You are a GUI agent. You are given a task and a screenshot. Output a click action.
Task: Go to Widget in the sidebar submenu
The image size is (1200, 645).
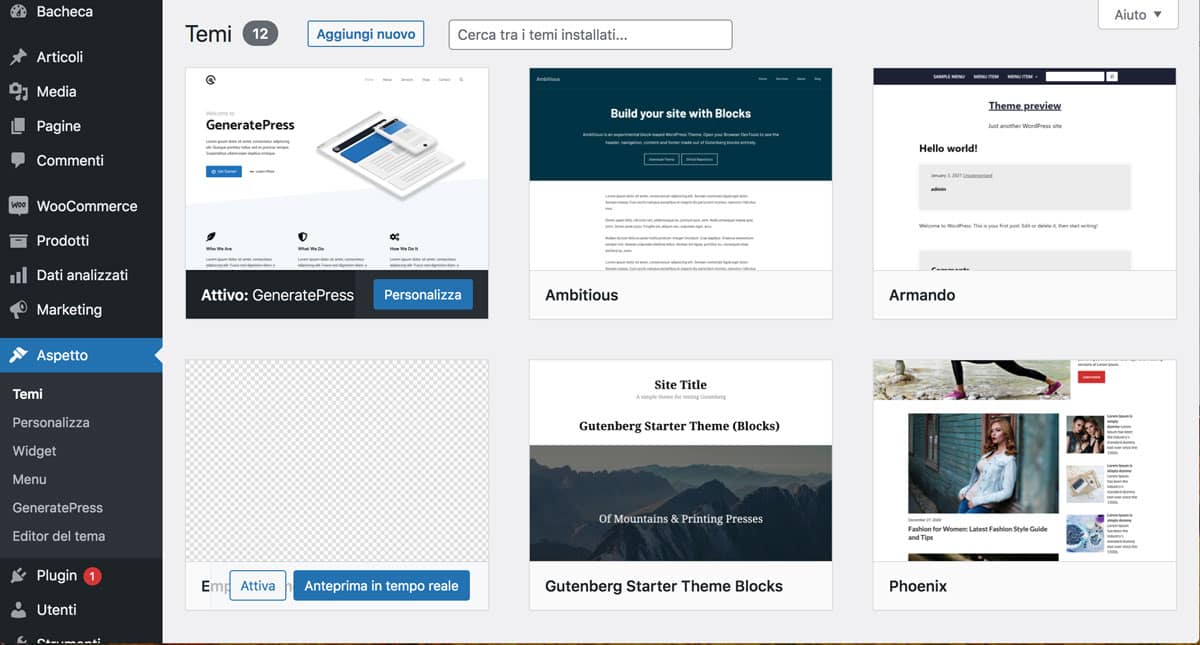point(34,451)
